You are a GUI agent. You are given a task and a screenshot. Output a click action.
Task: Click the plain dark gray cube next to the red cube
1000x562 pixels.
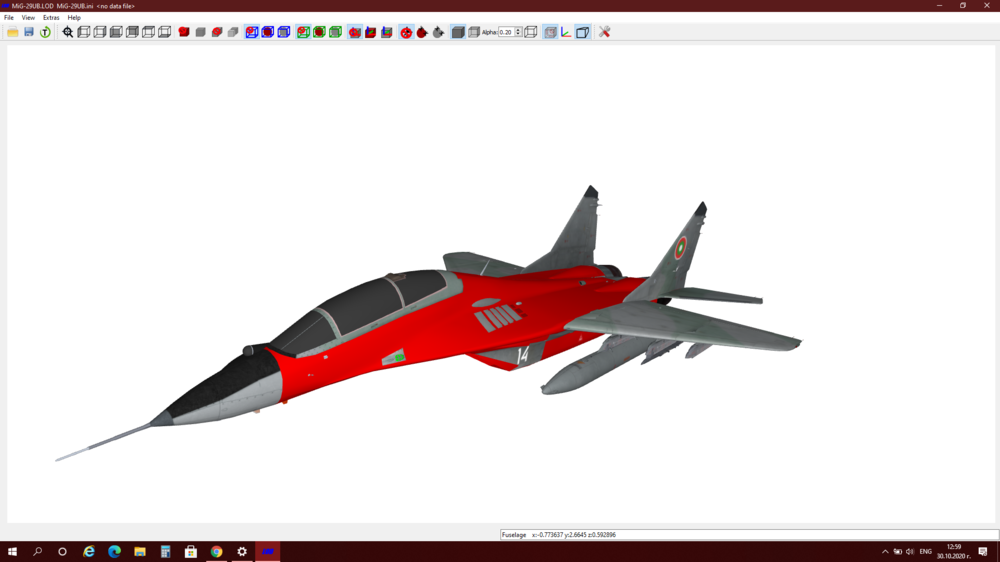[200, 32]
